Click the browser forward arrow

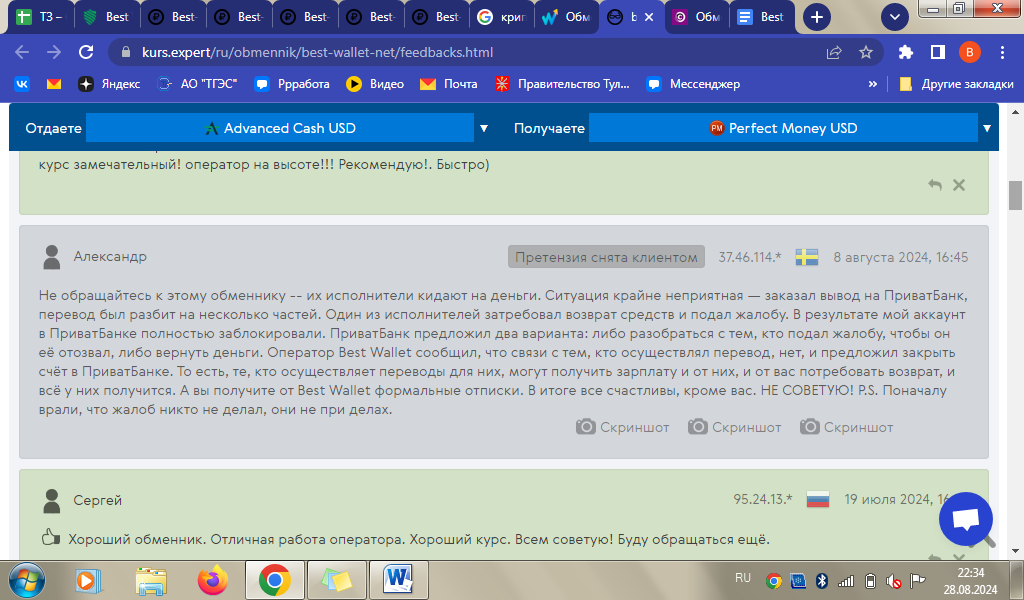pos(54,52)
